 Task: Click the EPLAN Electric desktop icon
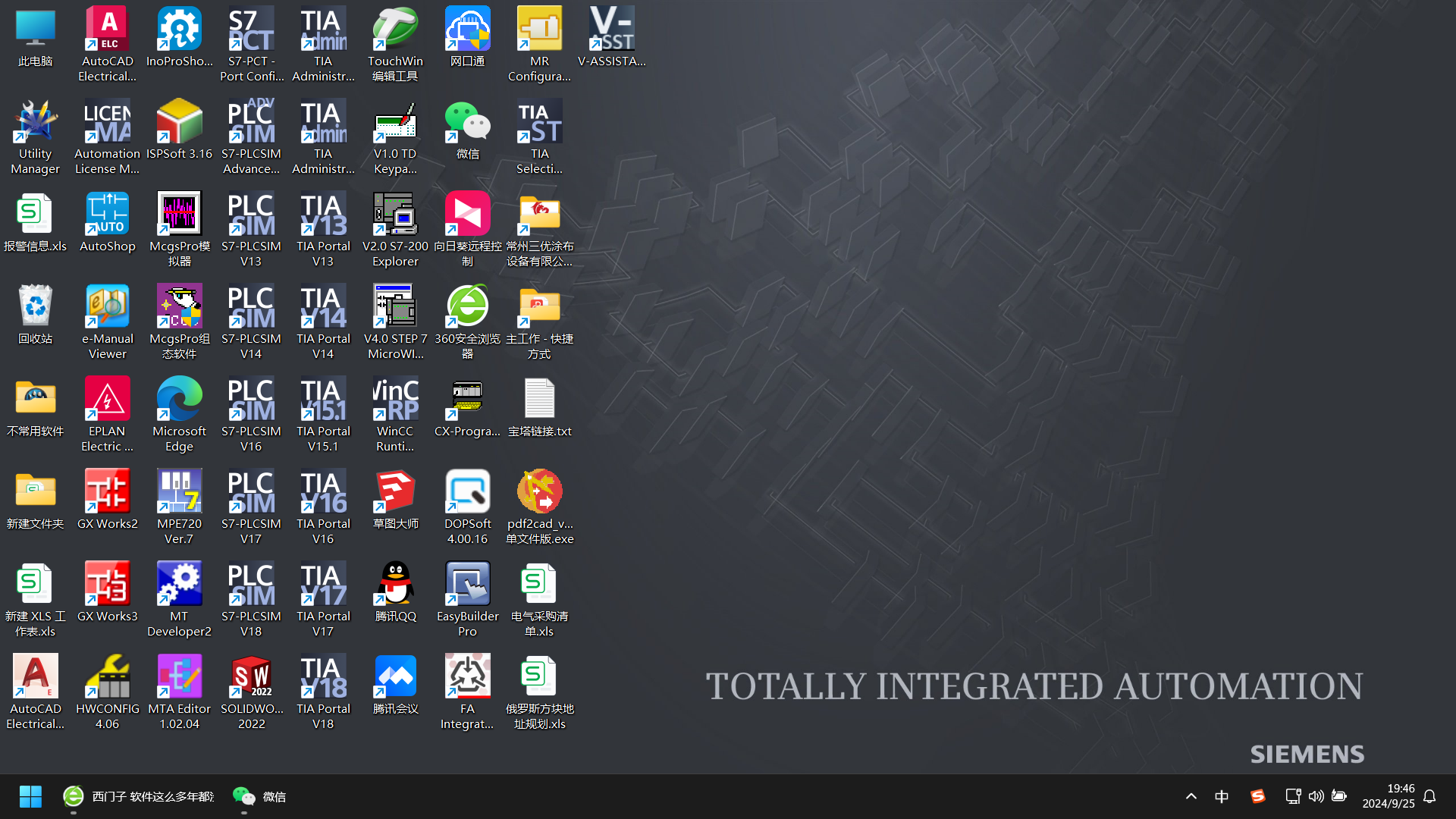tap(107, 400)
